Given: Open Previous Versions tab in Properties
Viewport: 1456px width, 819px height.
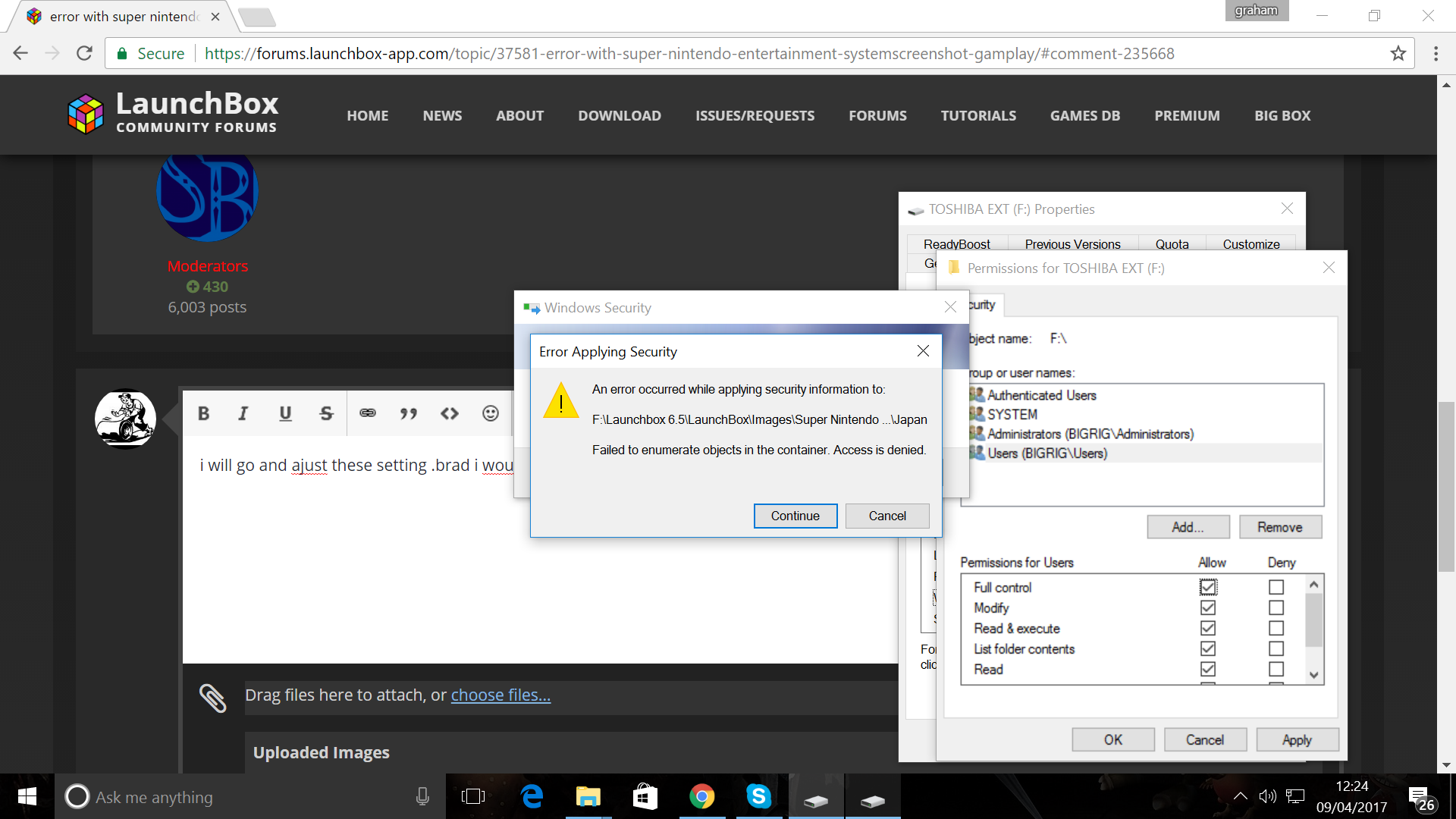Looking at the screenshot, I should point(1072,243).
